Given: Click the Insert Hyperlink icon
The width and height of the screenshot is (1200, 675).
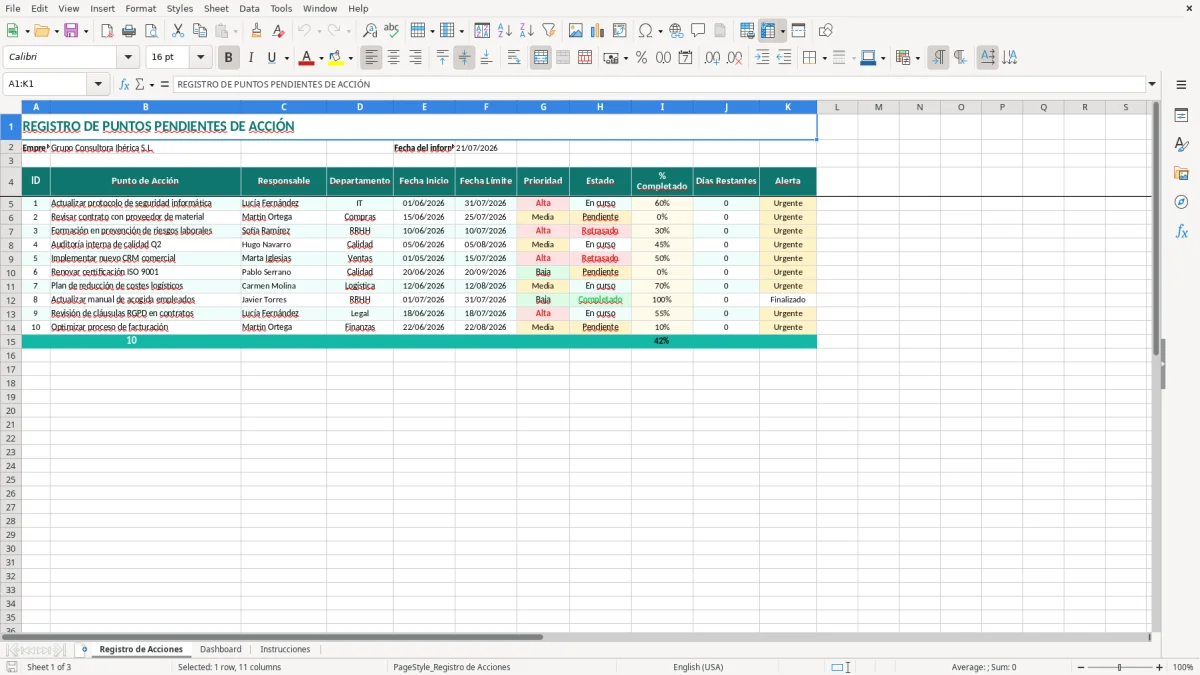Looking at the screenshot, I should [676, 31].
